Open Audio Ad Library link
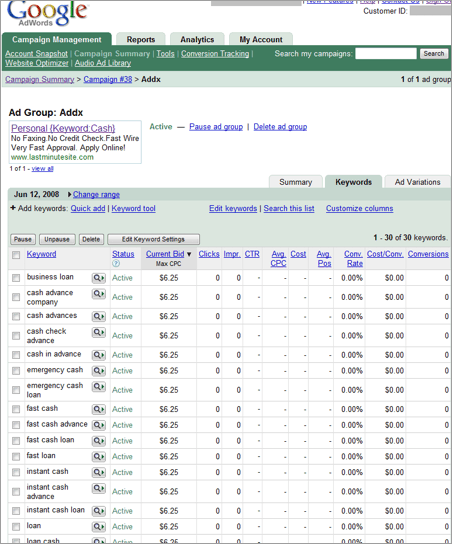 click(103, 63)
